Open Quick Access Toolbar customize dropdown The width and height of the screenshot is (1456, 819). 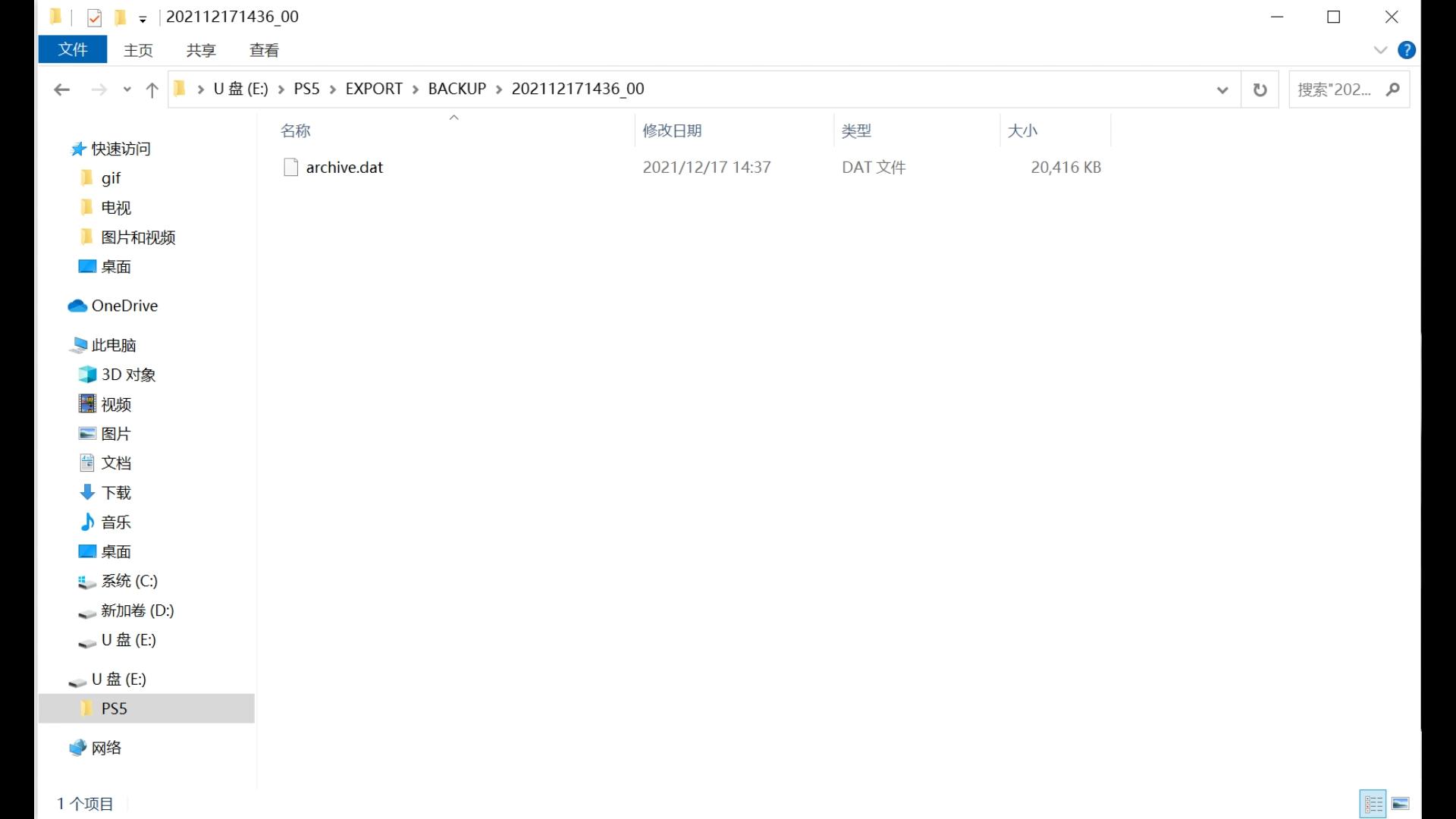[143, 18]
